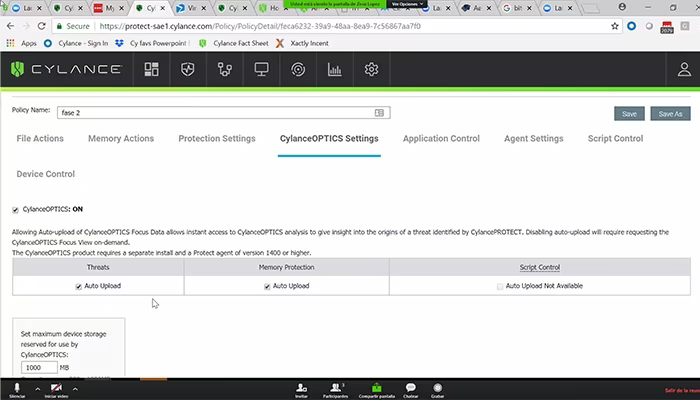The width and height of the screenshot is (700, 400).
Task: Expand video options arrow next to Iniciar video
Action: (75, 389)
